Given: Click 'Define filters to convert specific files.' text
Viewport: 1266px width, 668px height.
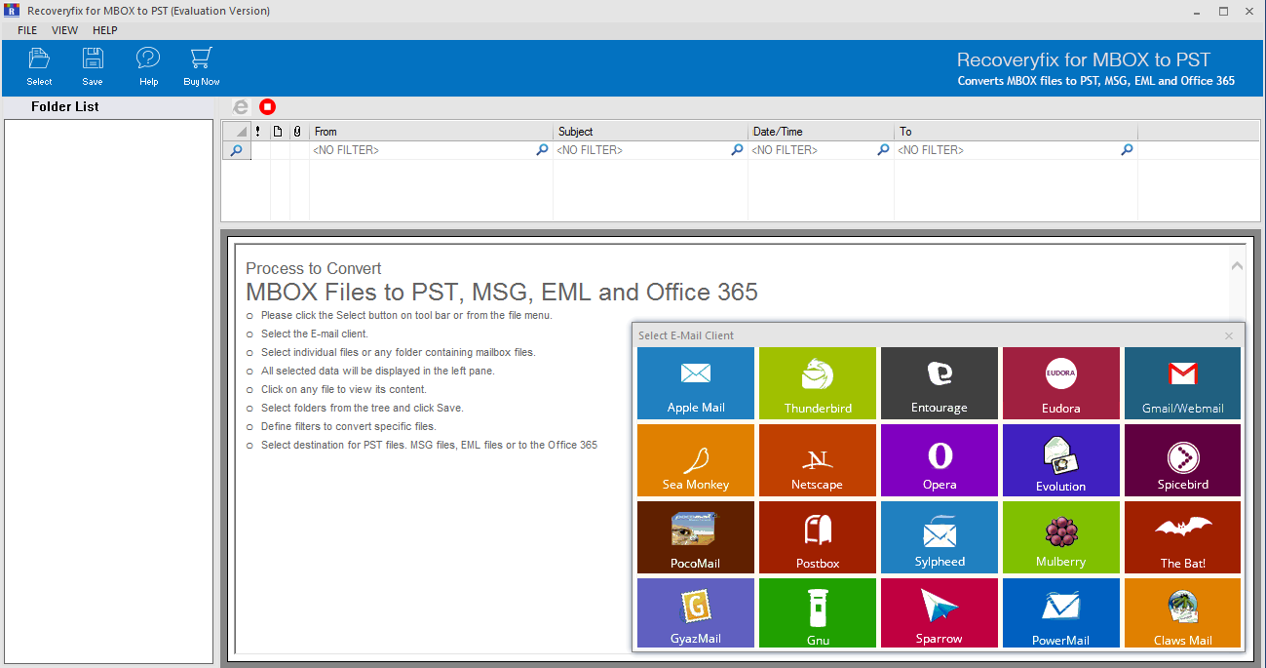Looking at the screenshot, I should click(x=348, y=426).
